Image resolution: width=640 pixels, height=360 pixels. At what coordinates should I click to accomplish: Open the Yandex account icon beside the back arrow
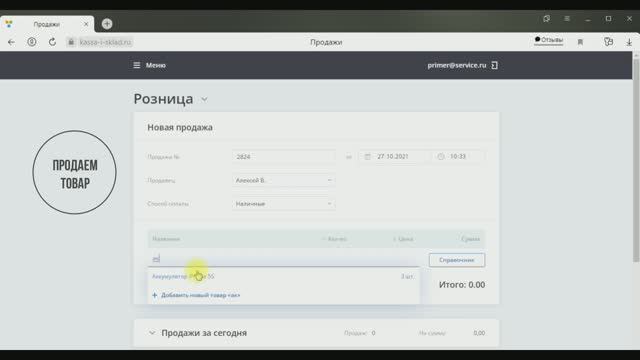(32, 42)
